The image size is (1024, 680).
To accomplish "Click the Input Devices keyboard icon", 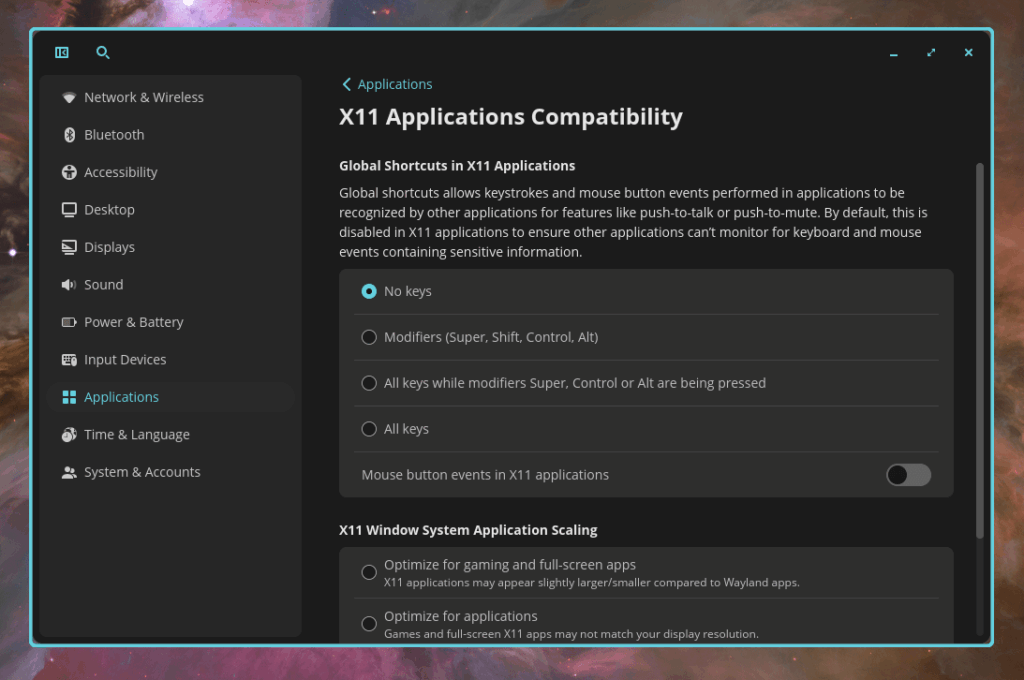I will [69, 360].
